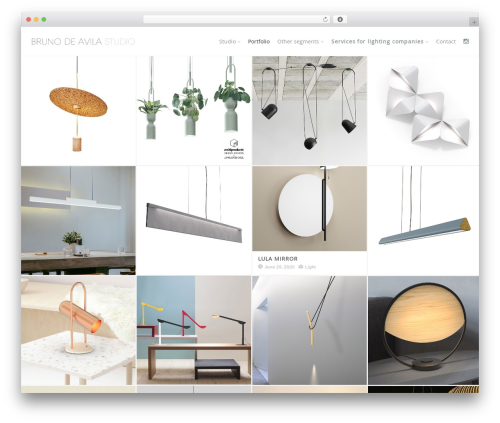This screenshot has height=423, width=500.
Task: Click the browser reload icon
Action: pos(325,19)
